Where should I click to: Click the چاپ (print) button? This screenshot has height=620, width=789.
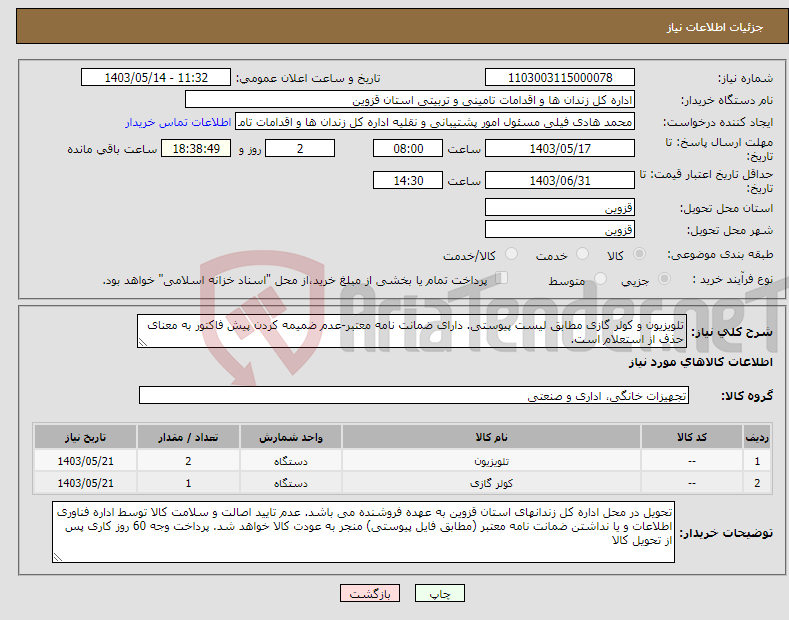[x=439, y=593]
